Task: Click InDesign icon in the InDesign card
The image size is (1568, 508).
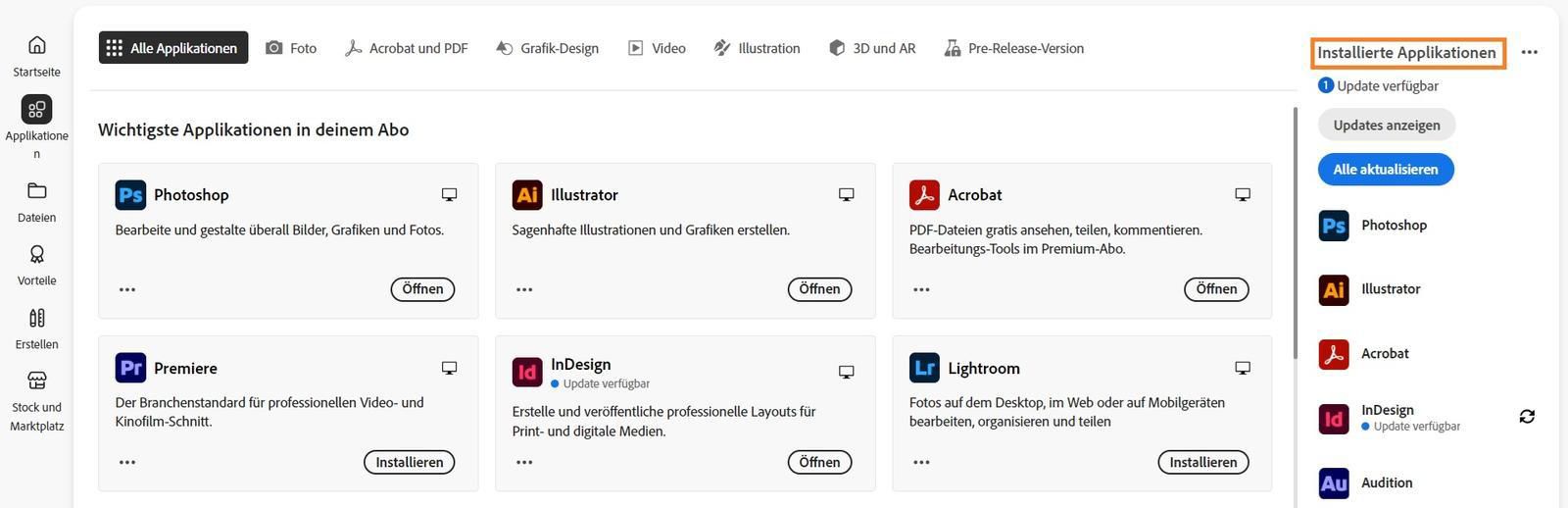Action: (527, 372)
